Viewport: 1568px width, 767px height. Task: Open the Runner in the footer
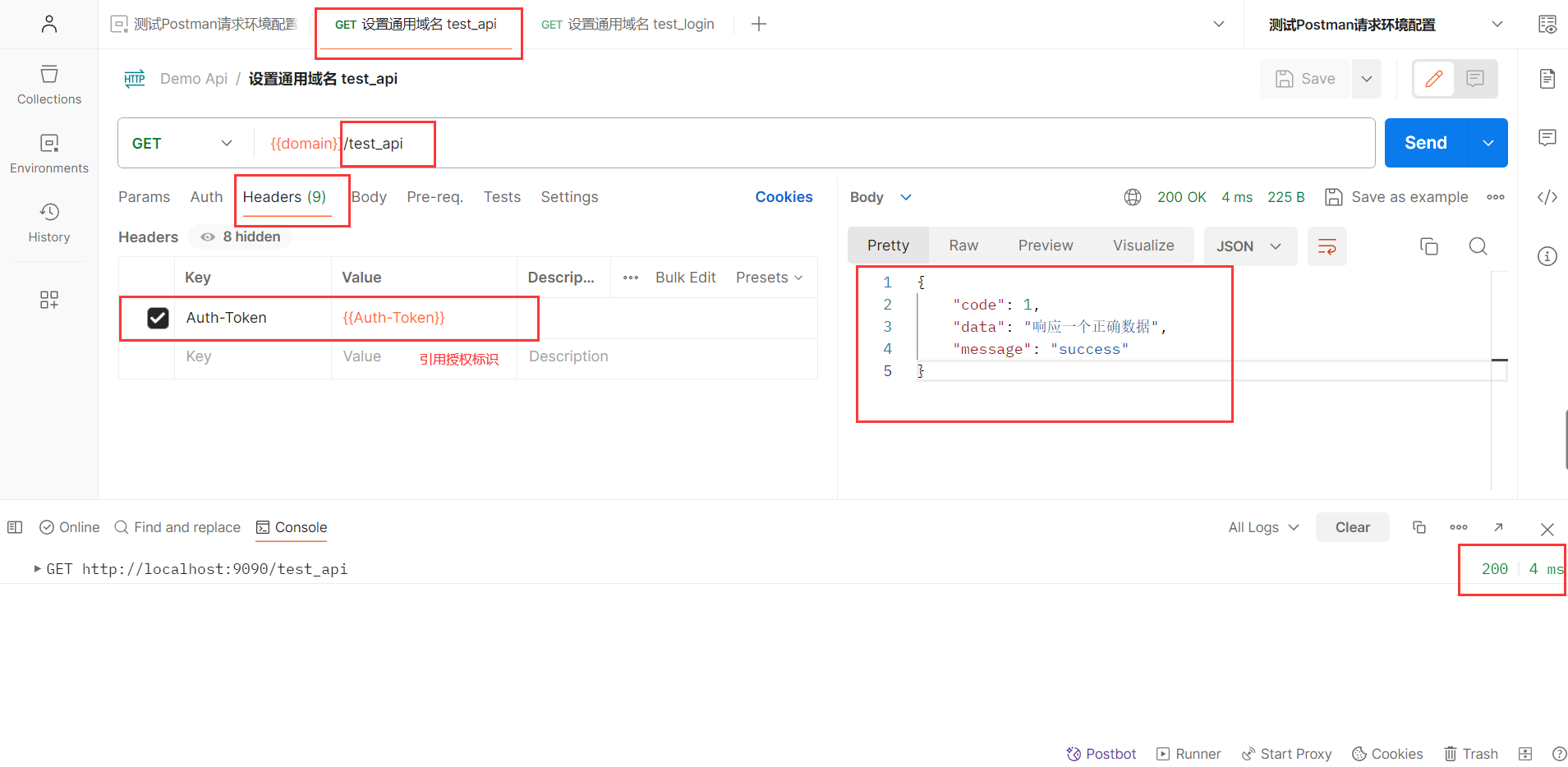point(1189,754)
